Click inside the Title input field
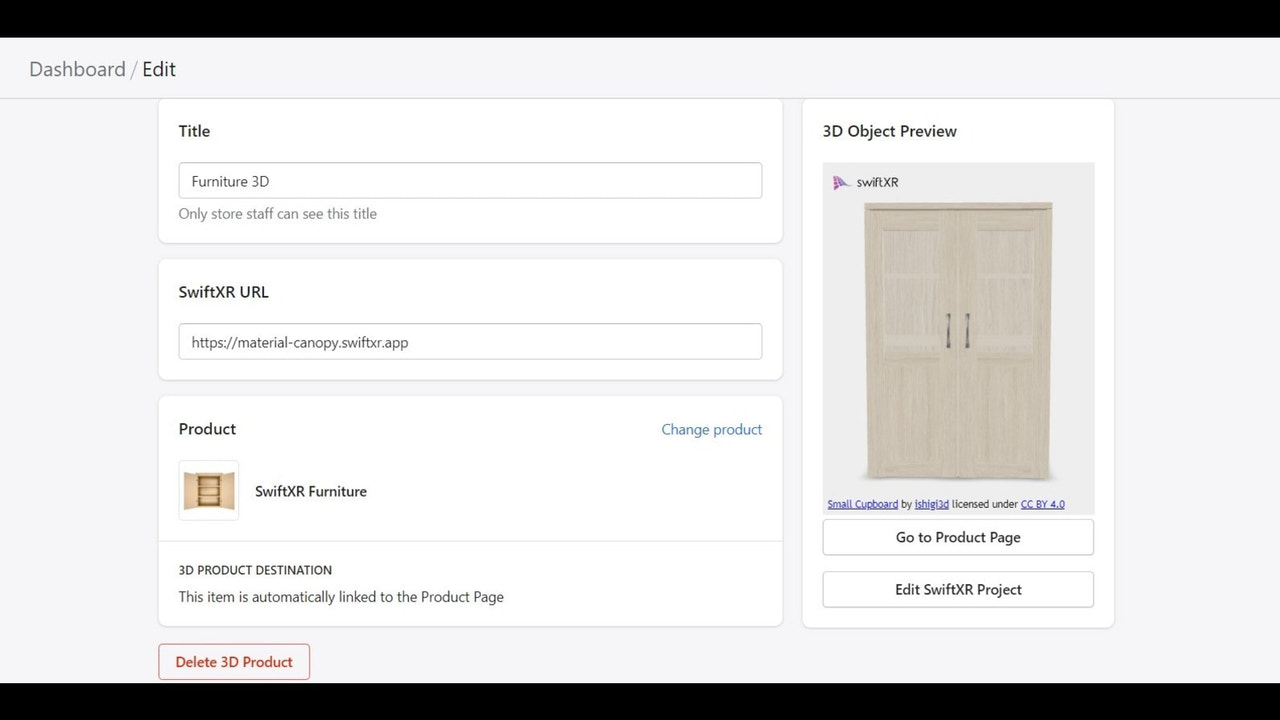The height and width of the screenshot is (720, 1280). [x=470, y=180]
